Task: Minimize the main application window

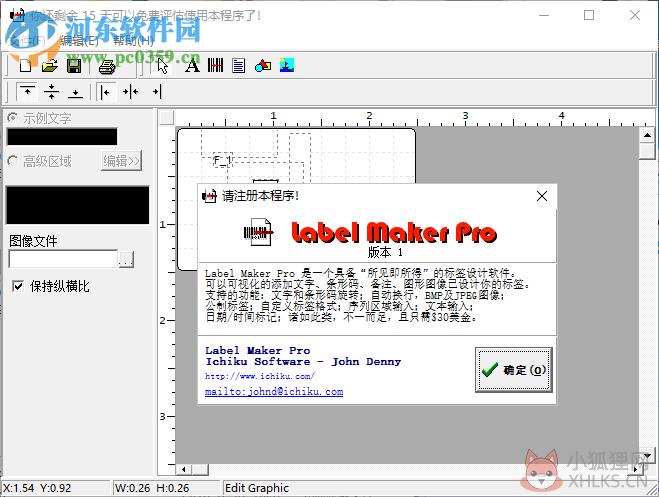Action: [544, 16]
